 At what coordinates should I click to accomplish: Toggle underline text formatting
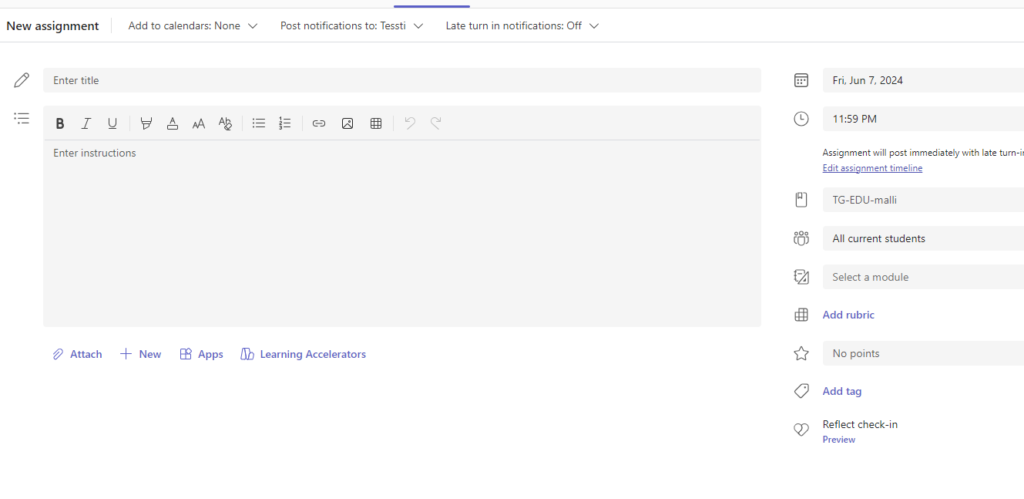pyautogui.click(x=112, y=124)
